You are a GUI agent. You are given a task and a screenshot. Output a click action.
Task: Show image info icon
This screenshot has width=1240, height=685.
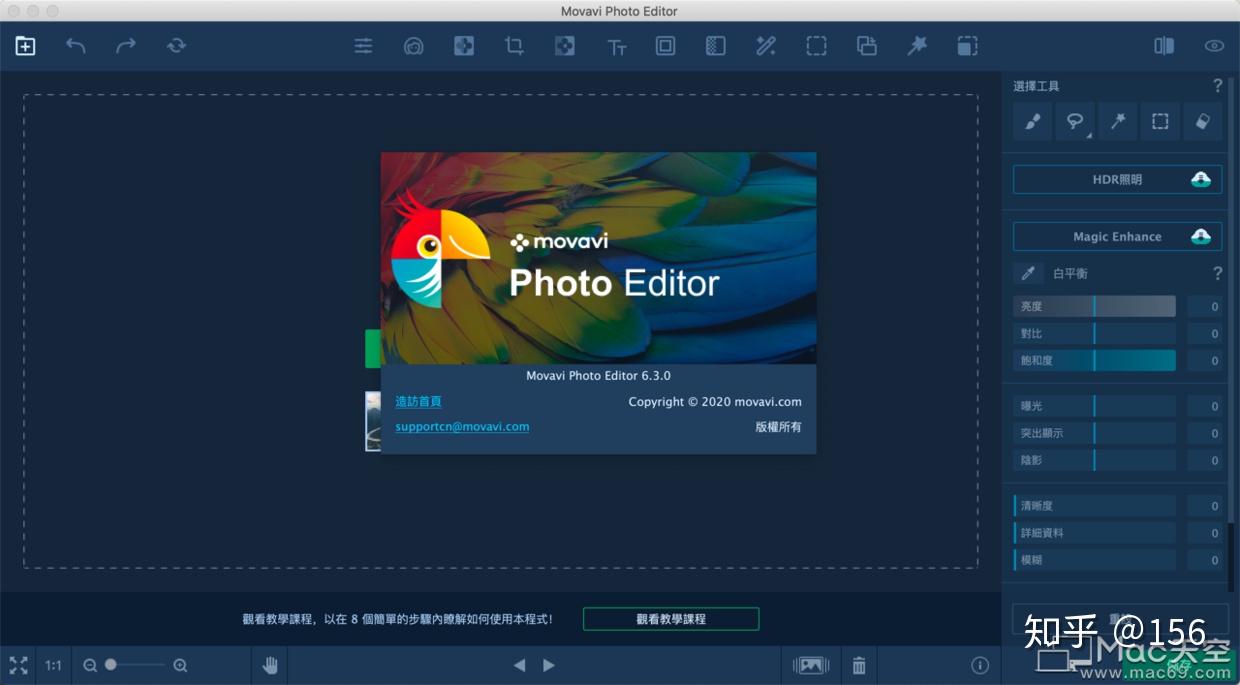[x=980, y=665]
